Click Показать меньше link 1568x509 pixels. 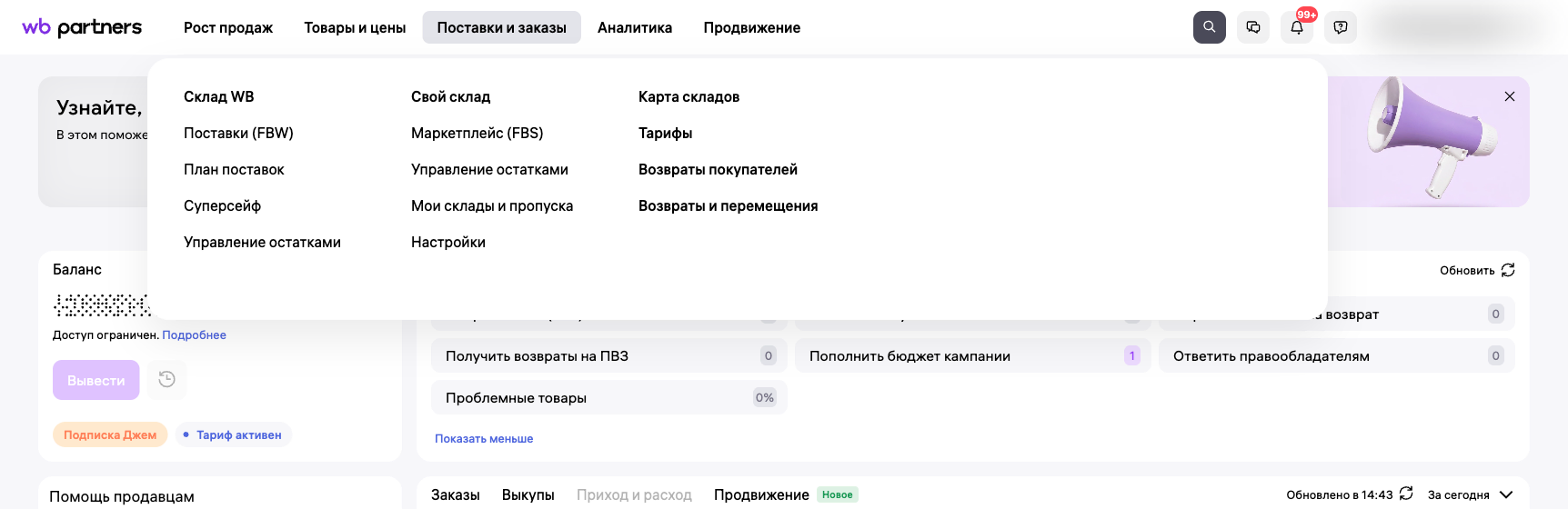tap(484, 438)
